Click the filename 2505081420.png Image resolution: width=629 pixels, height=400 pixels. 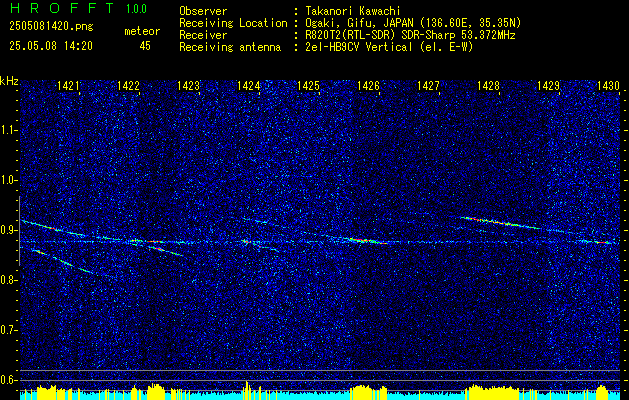pos(51,27)
